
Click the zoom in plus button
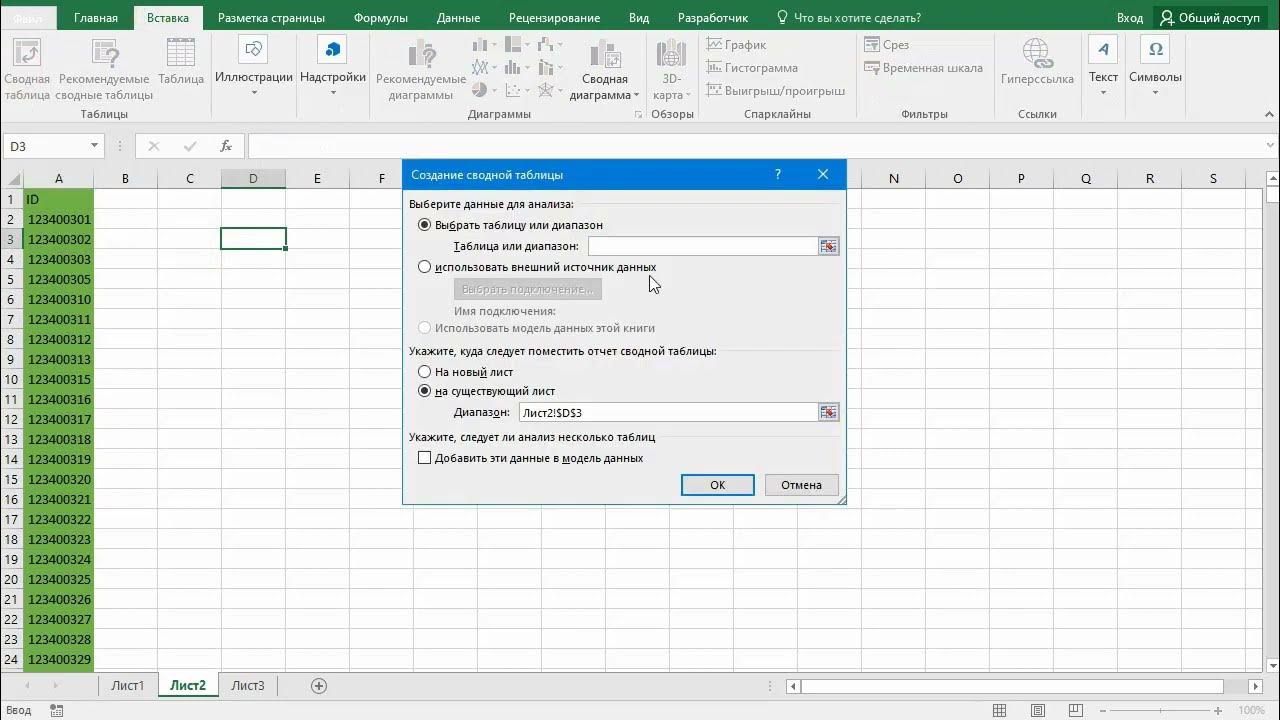click(1220, 710)
